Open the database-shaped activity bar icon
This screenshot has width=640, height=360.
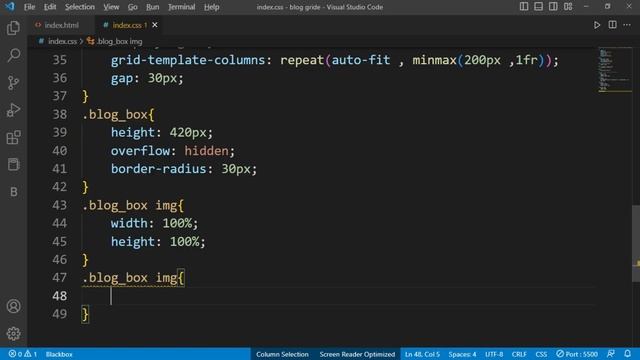[x=13, y=164]
